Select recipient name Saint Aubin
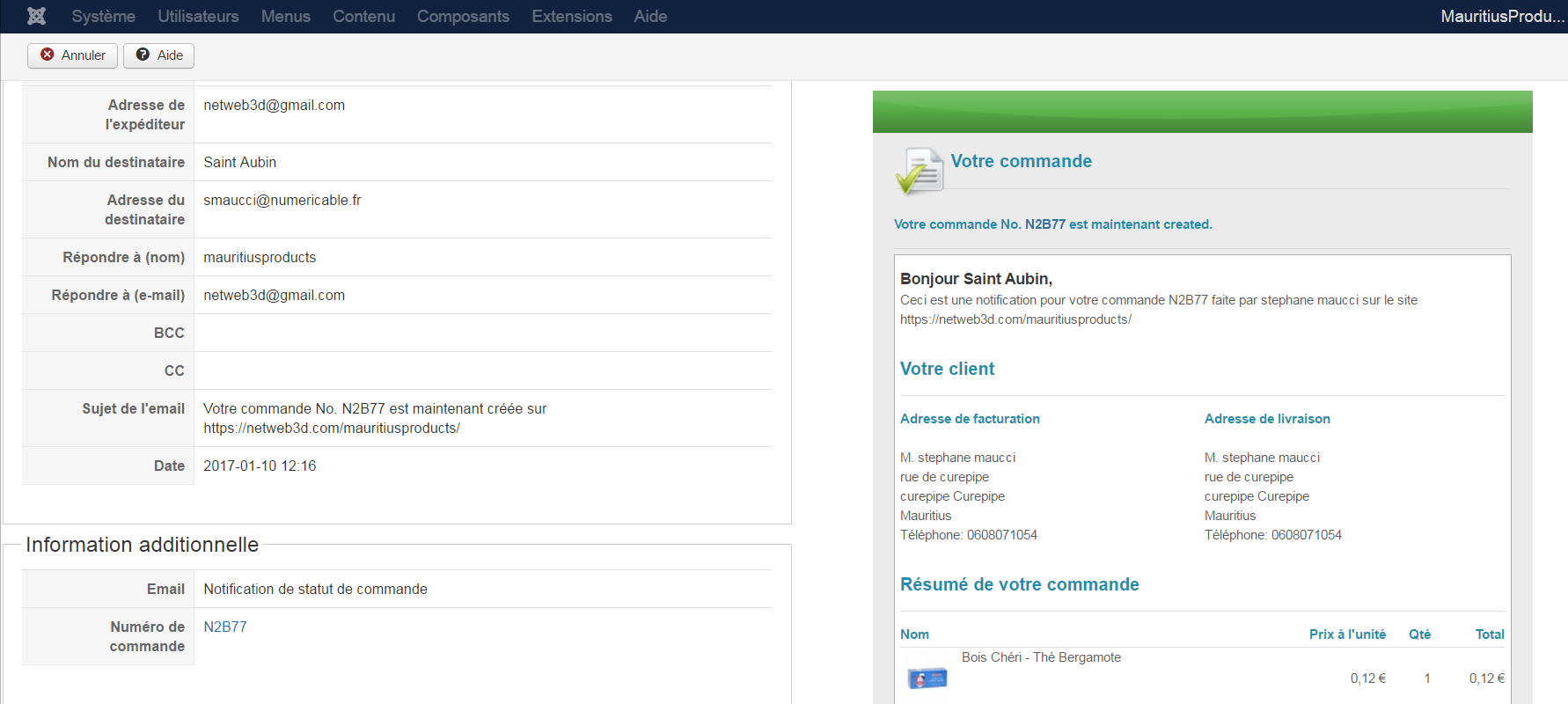 pyautogui.click(x=240, y=162)
